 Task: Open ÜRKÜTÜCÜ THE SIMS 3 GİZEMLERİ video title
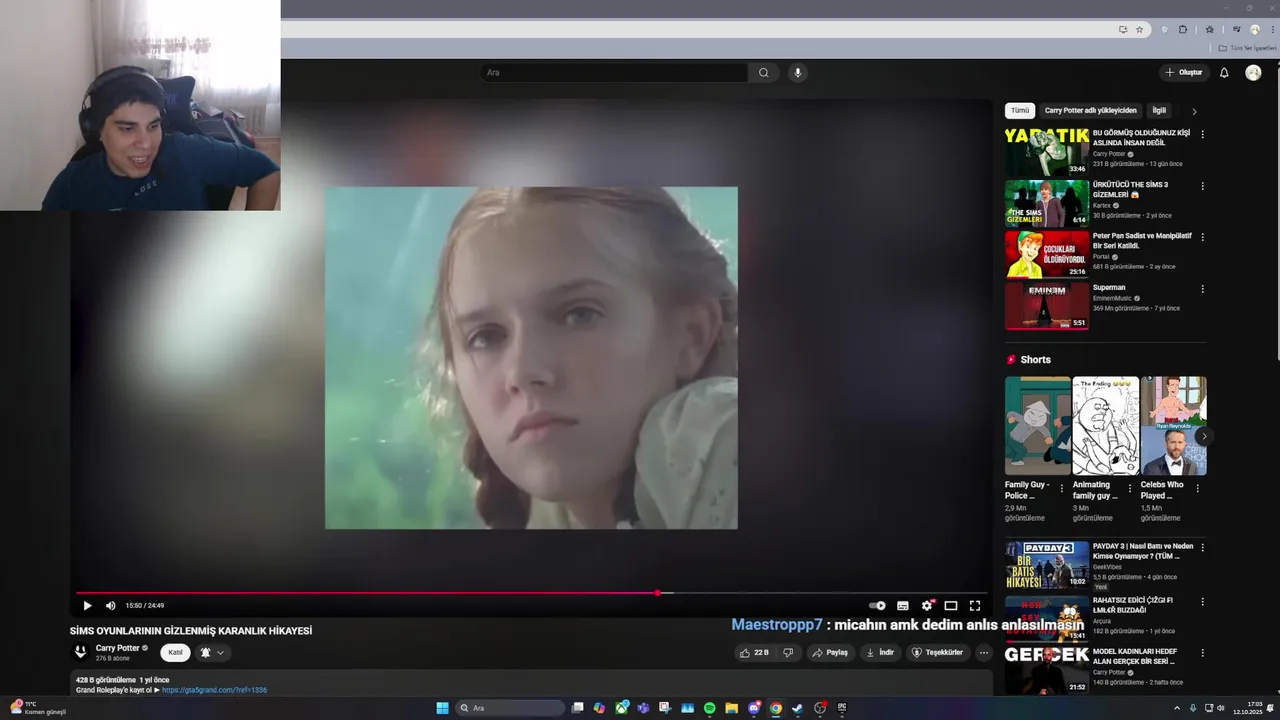(1130, 189)
